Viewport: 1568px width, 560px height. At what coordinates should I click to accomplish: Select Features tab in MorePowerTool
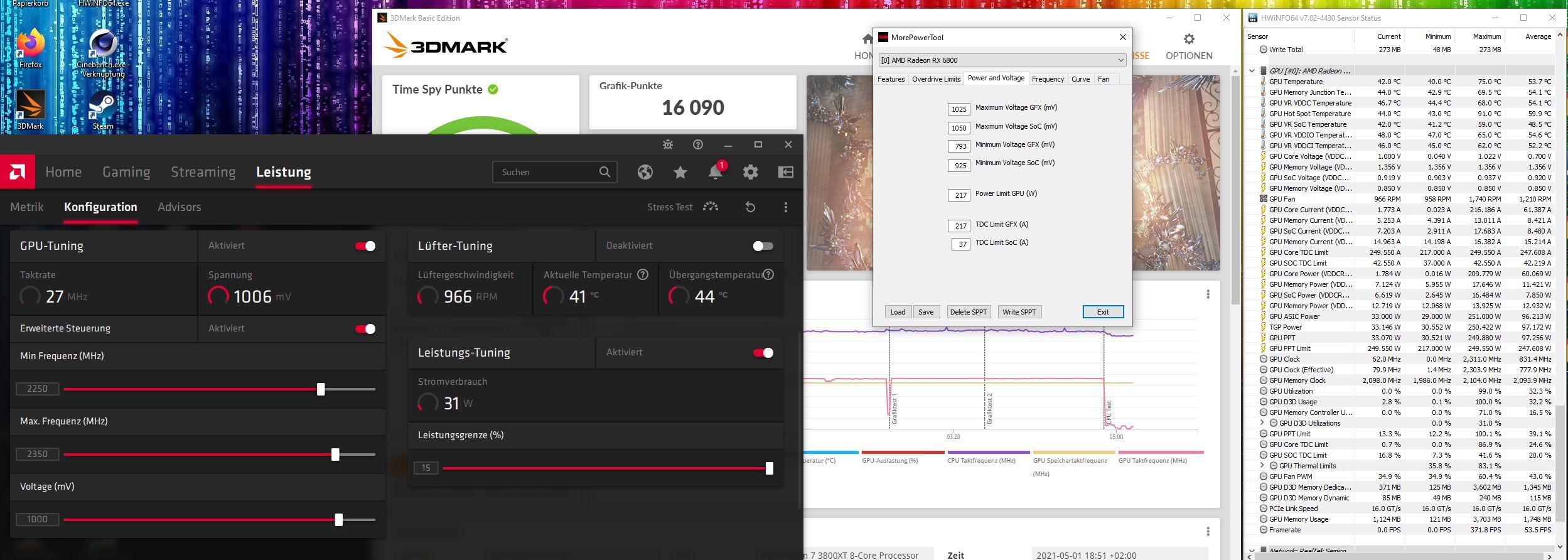tap(891, 79)
